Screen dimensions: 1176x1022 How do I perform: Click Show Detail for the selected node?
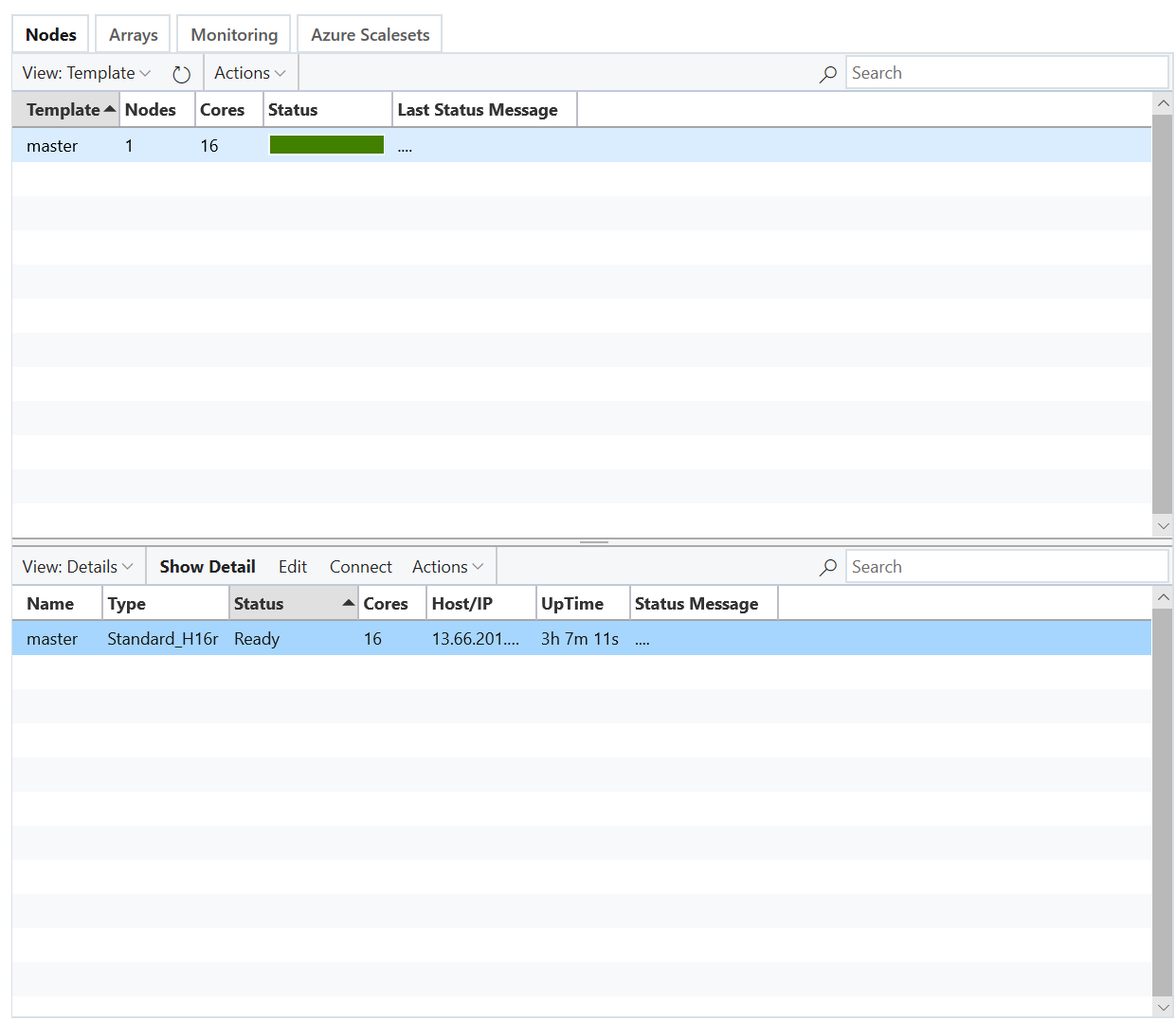pyautogui.click(x=207, y=566)
